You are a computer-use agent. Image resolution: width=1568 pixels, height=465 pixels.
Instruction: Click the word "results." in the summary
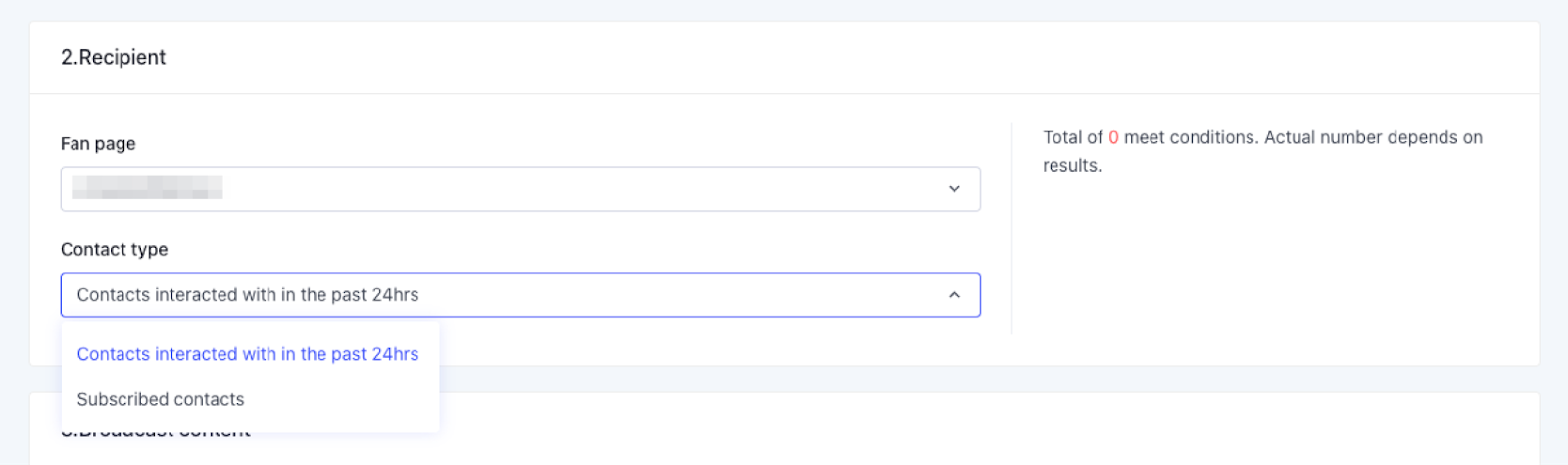(1072, 166)
